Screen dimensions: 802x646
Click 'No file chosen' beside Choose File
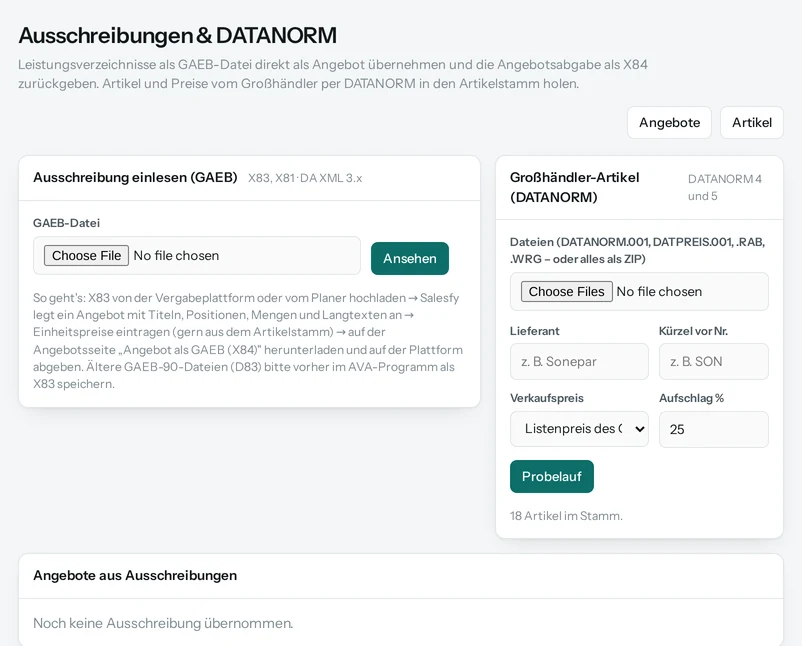pyautogui.click(x=176, y=256)
